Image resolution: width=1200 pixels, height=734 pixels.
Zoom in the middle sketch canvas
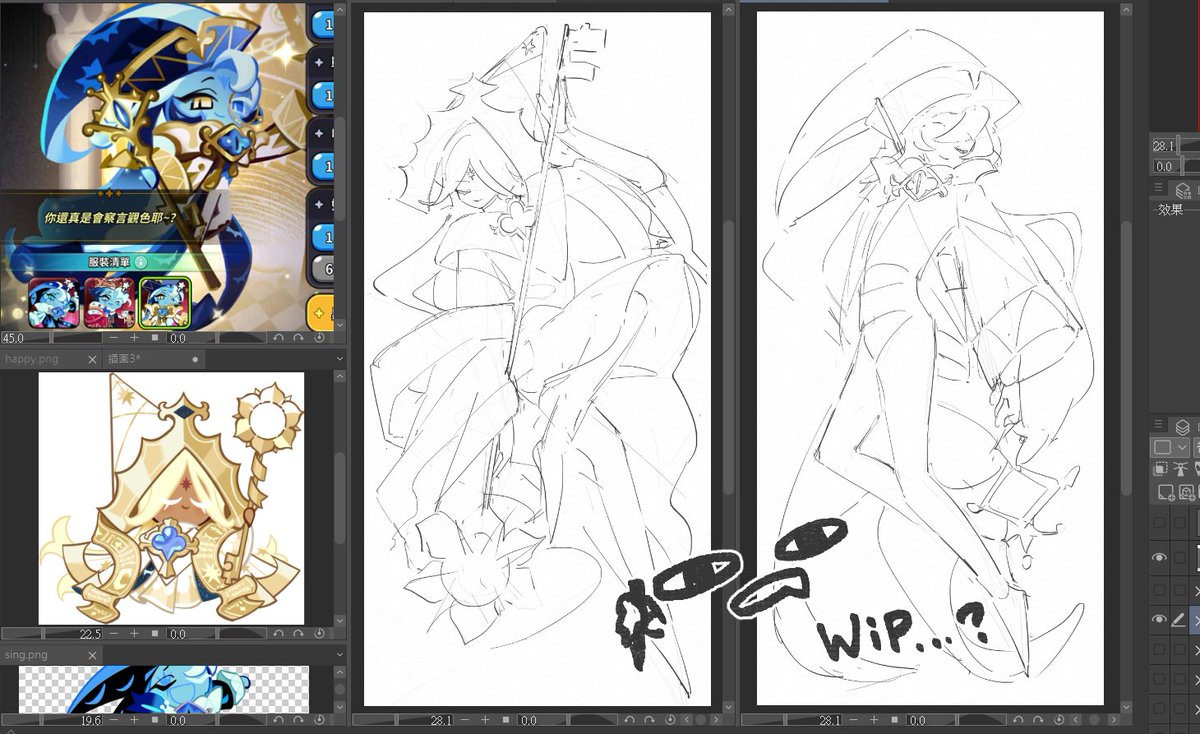pos(485,720)
